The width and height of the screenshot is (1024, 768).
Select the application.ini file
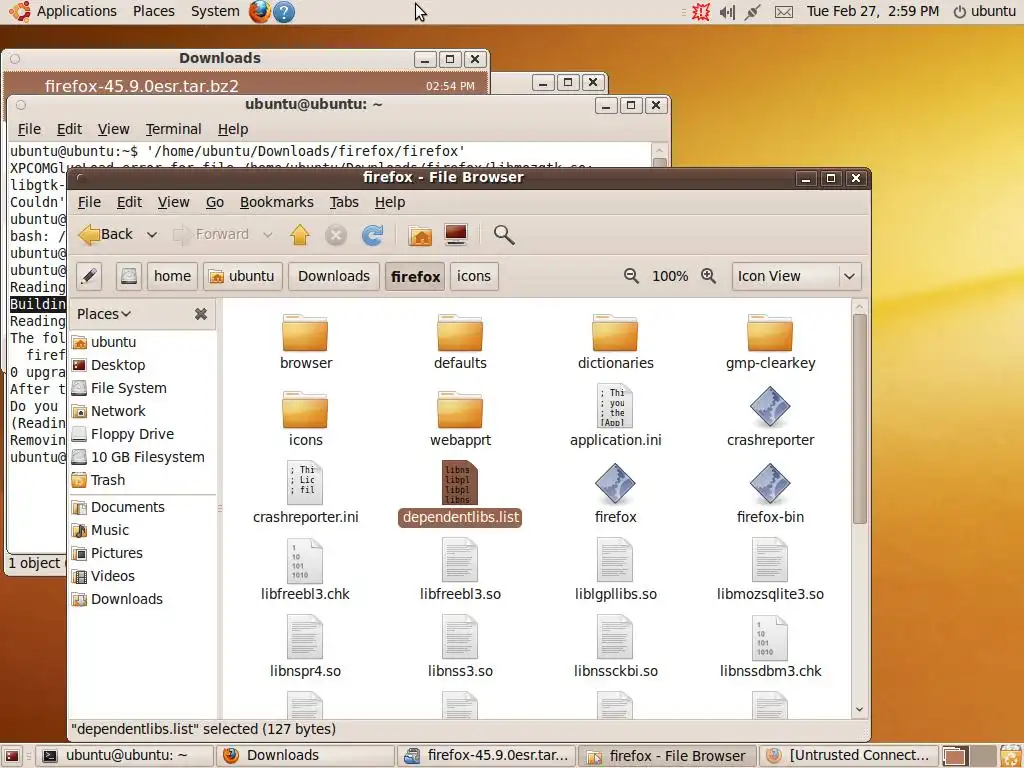(x=615, y=416)
